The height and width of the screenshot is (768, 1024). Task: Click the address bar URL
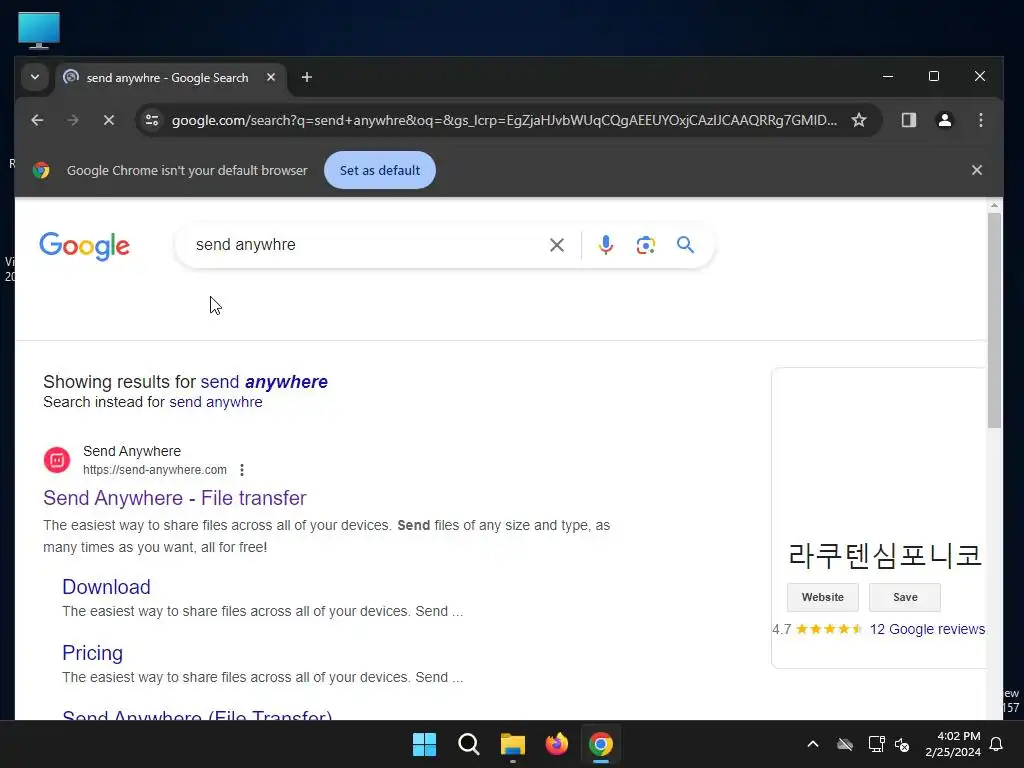[504, 120]
